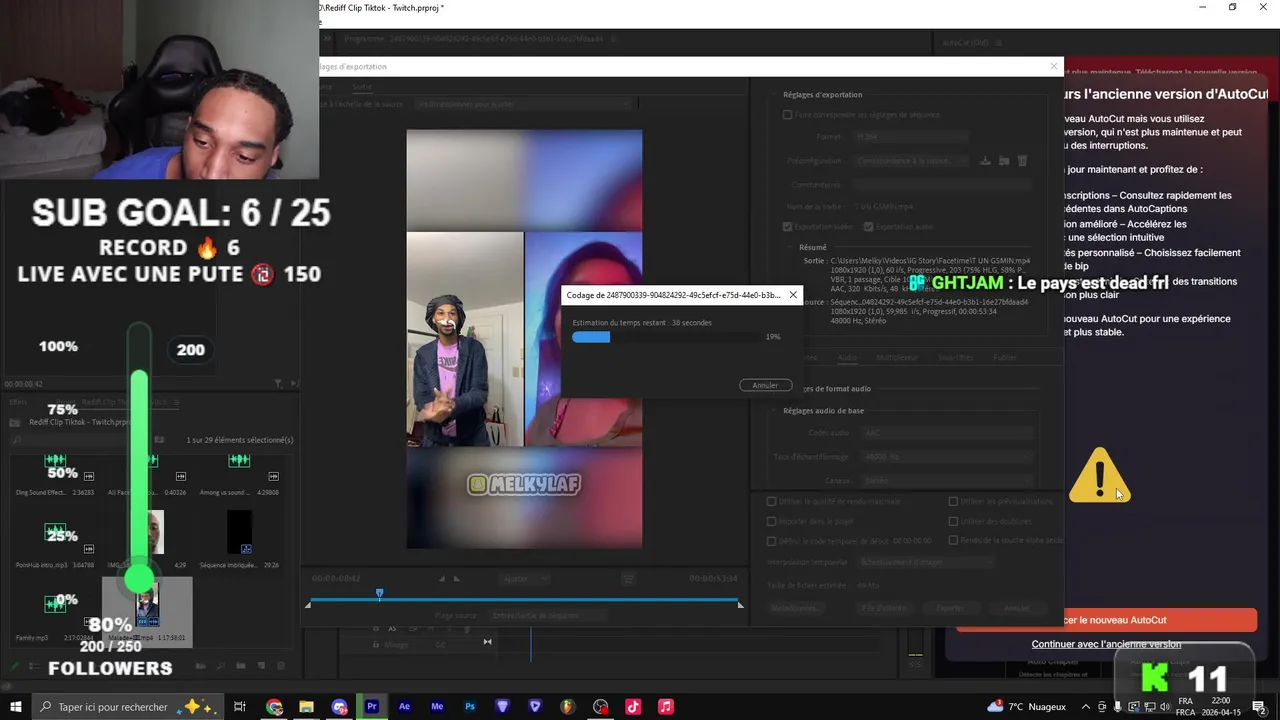Open FL Studio from the taskbar
The image size is (1280, 720).
pos(567,707)
